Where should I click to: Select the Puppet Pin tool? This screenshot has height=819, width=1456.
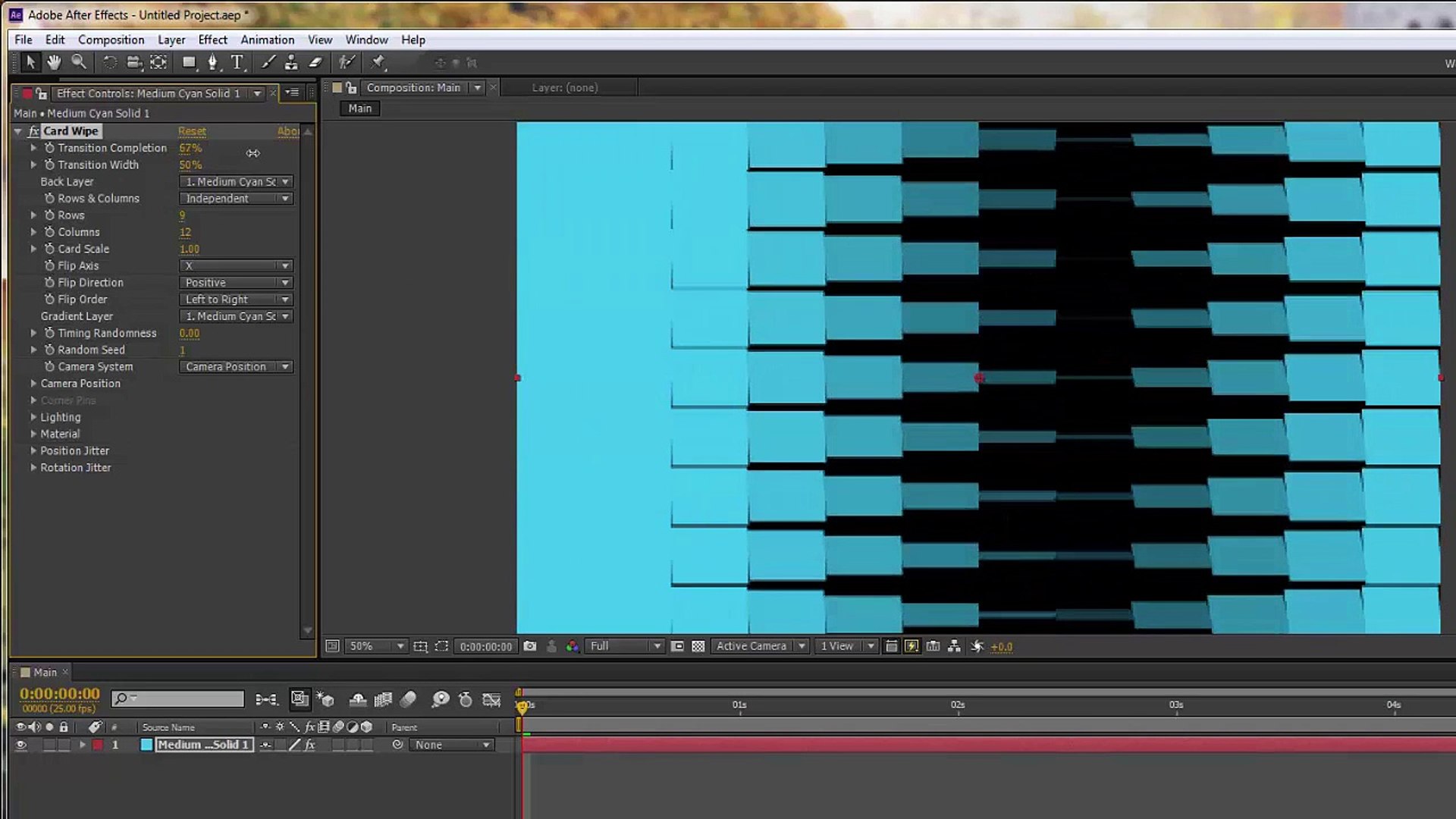pos(378,62)
